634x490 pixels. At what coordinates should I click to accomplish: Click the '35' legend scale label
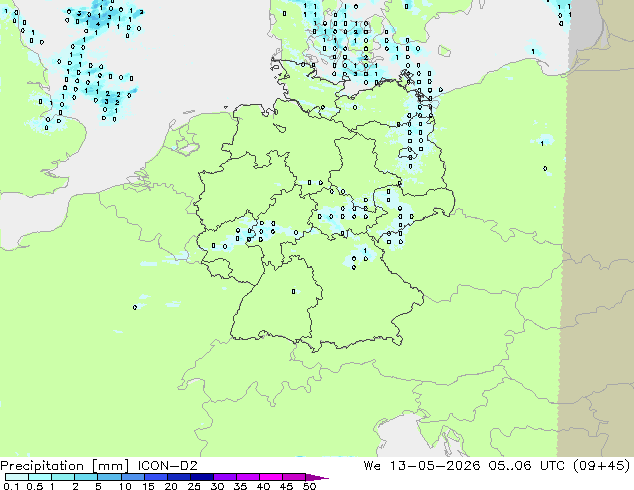pyautogui.click(x=240, y=486)
